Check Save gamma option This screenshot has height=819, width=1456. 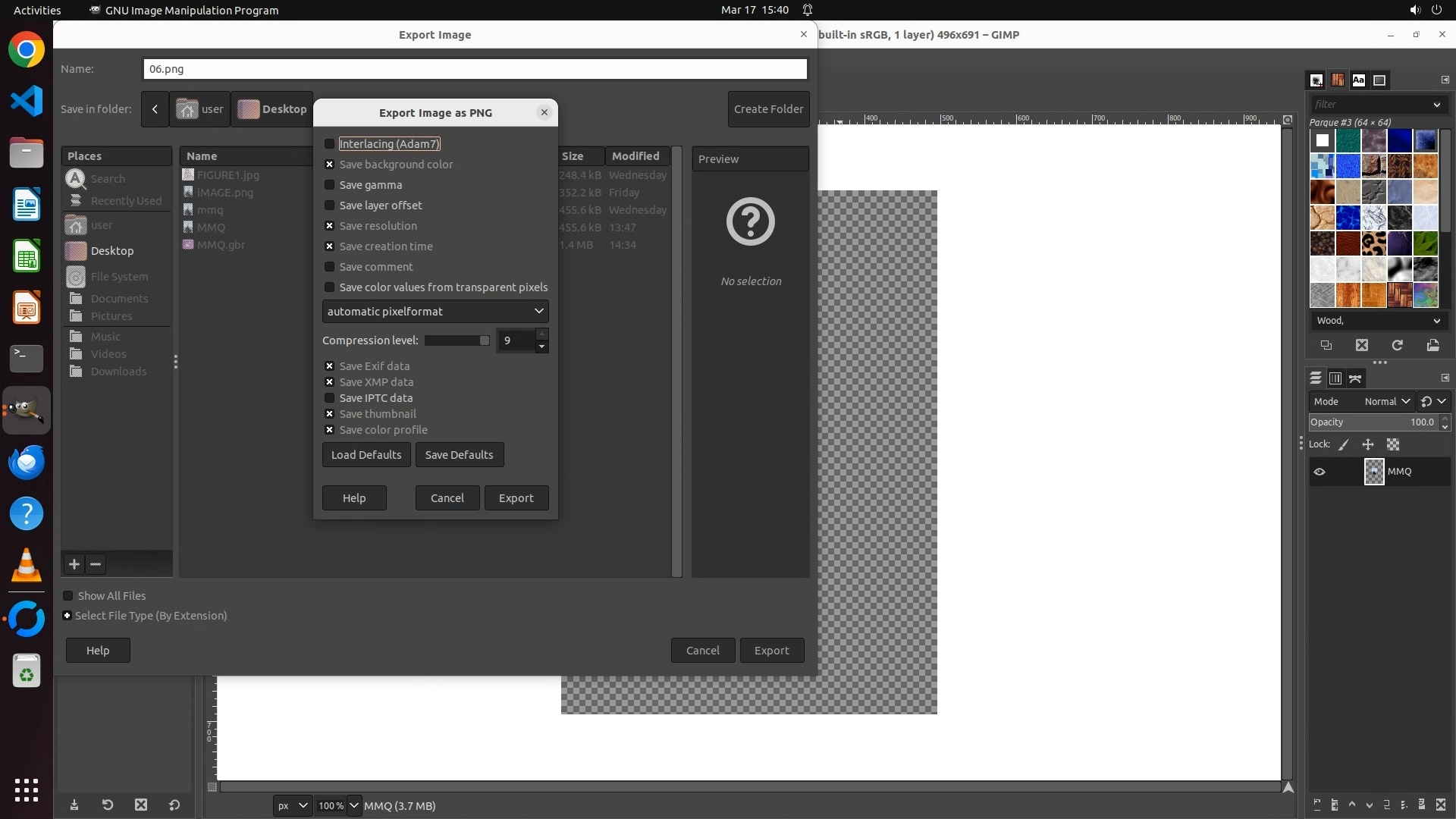coord(329,185)
